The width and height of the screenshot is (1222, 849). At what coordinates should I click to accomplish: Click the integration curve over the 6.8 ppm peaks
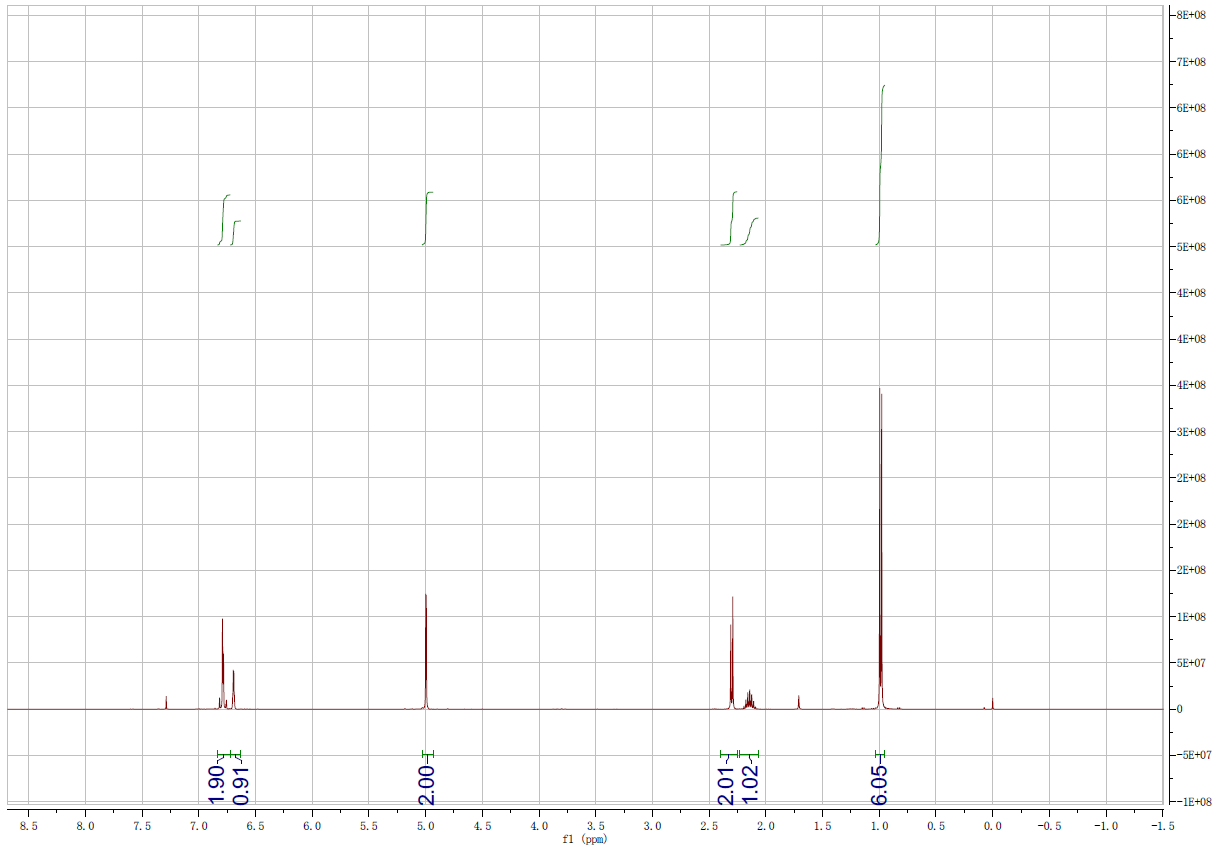click(221, 218)
